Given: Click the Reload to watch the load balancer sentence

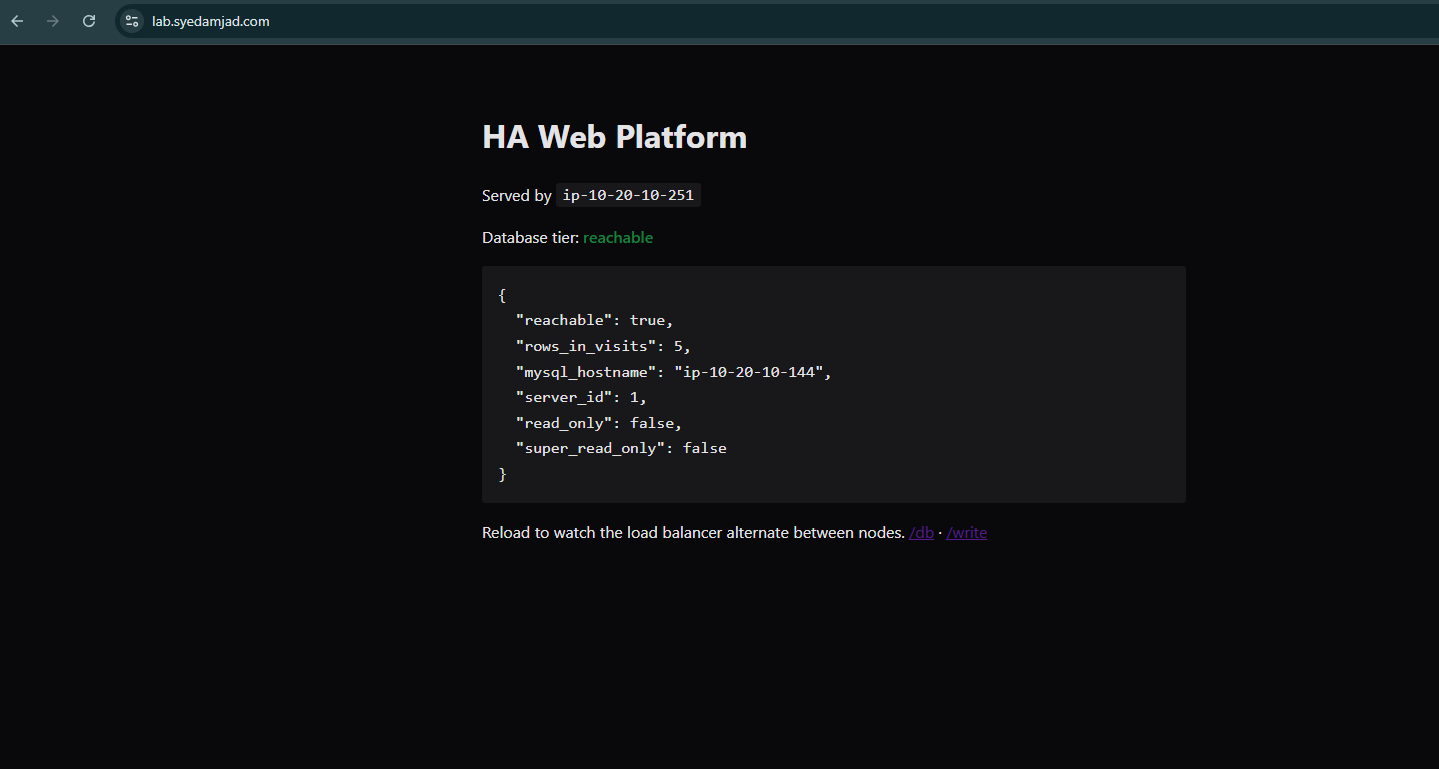Looking at the screenshot, I should click(693, 533).
